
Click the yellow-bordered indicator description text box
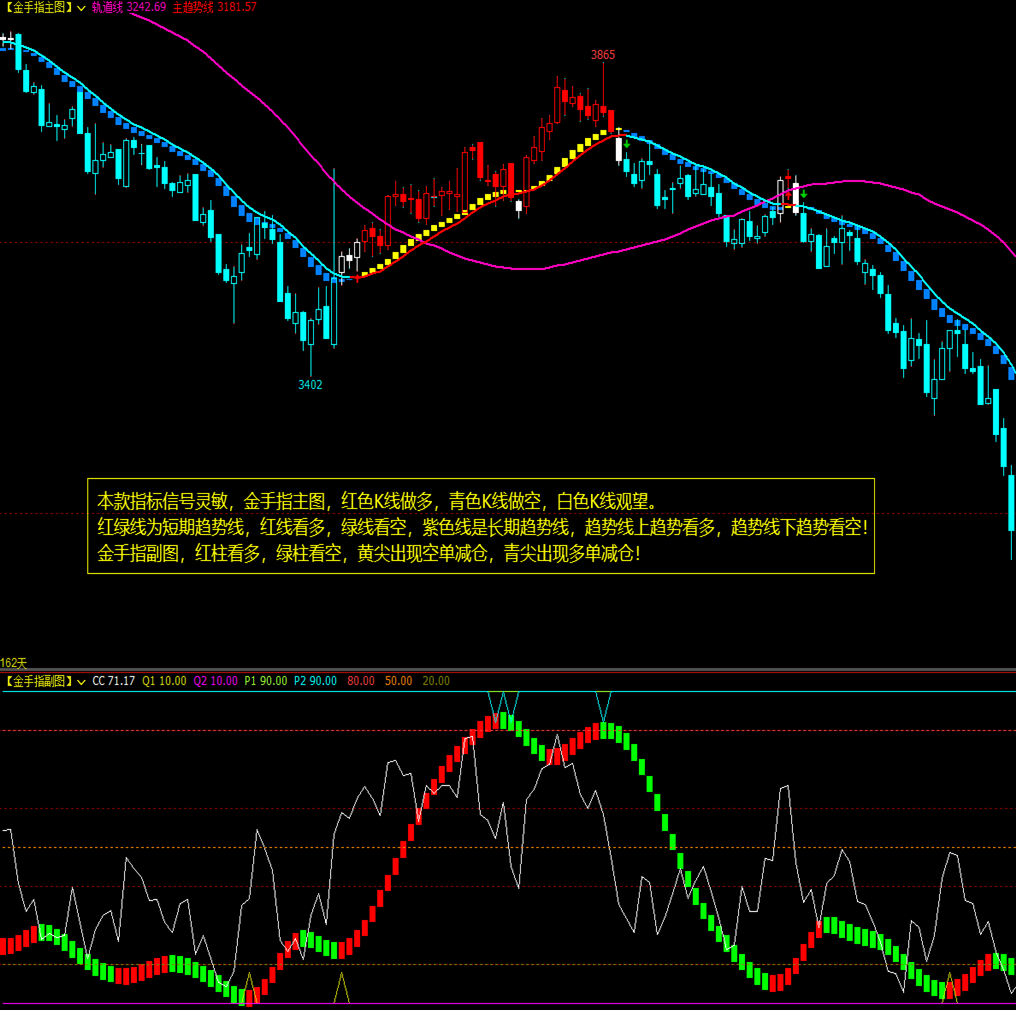481,526
